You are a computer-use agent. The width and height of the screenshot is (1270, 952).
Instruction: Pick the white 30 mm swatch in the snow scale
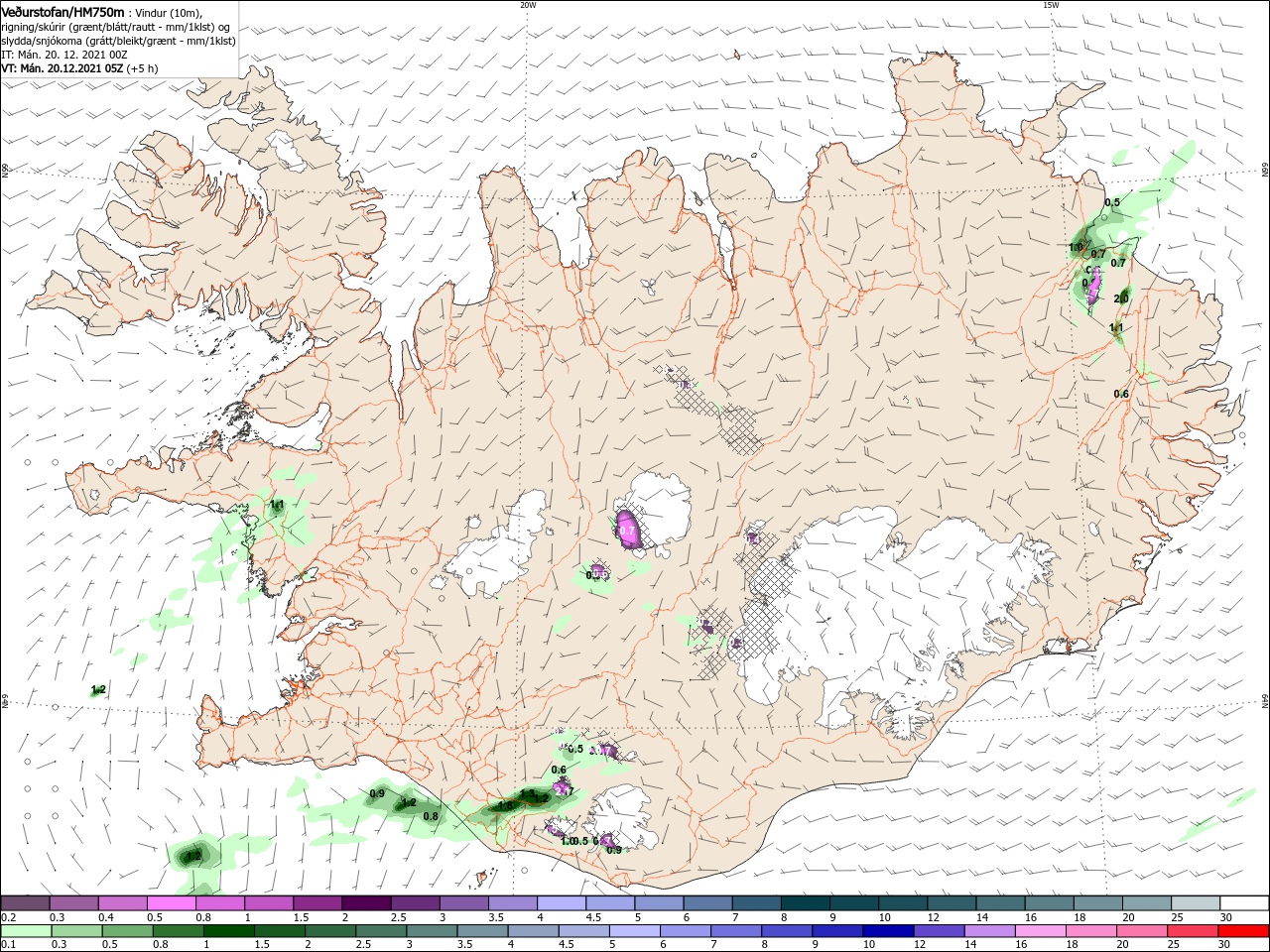[1244, 903]
